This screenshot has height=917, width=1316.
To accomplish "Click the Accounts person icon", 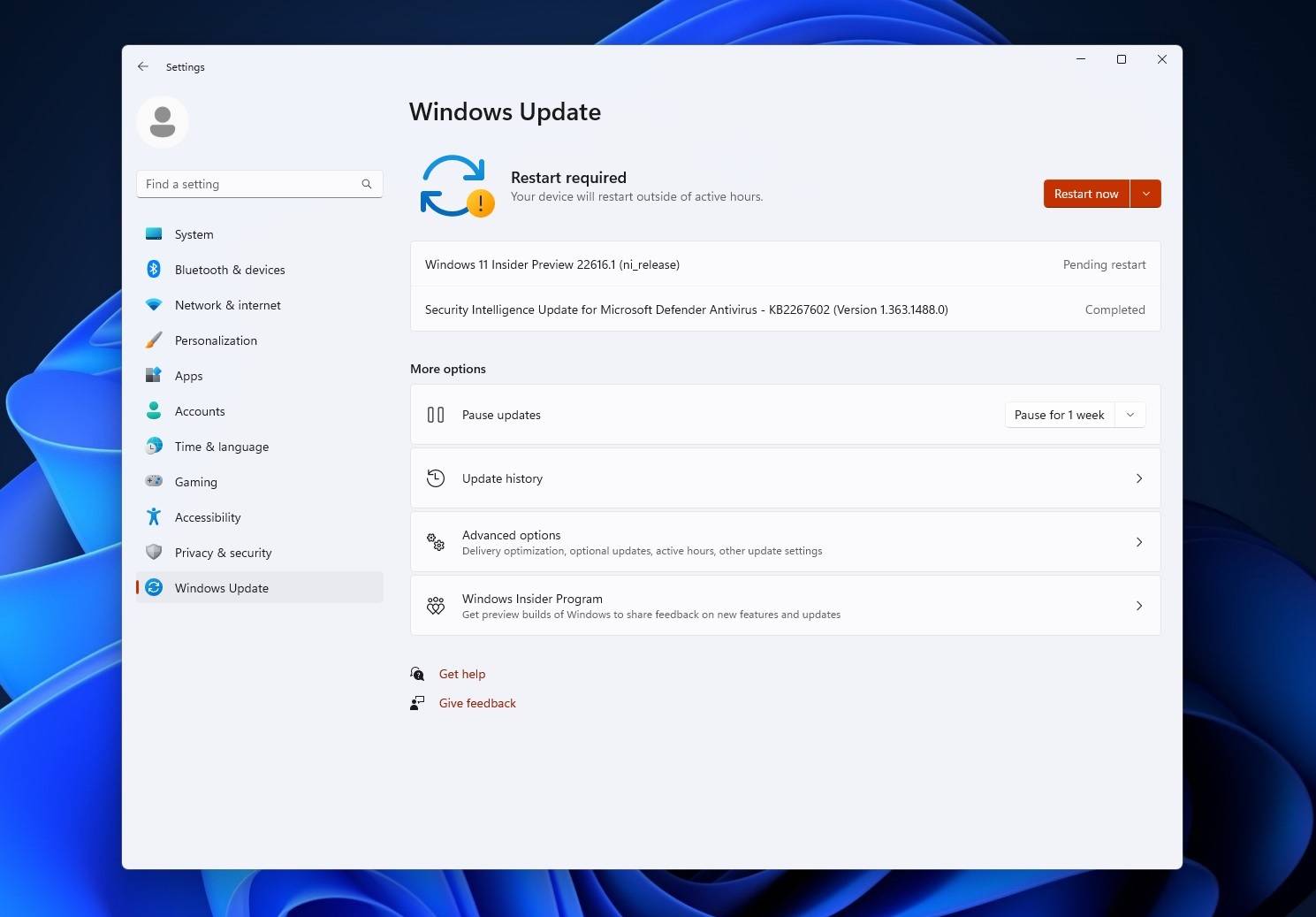I will click(x=154, y=410).
